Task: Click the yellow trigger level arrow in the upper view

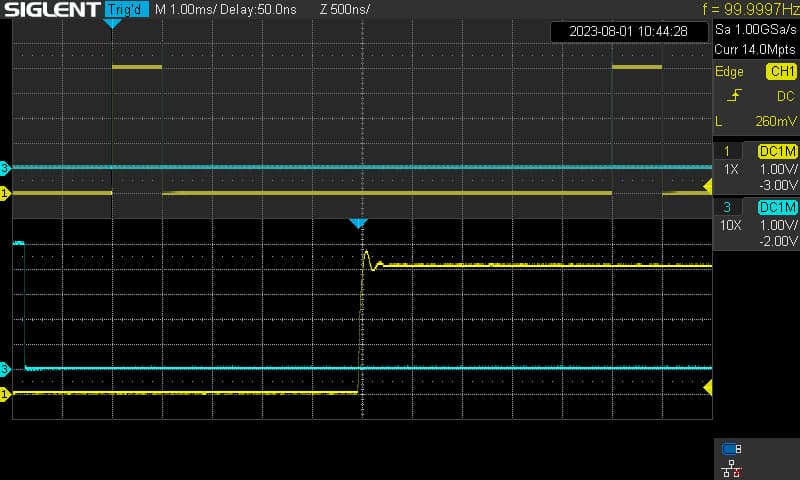Action: [x=708, y=186]
